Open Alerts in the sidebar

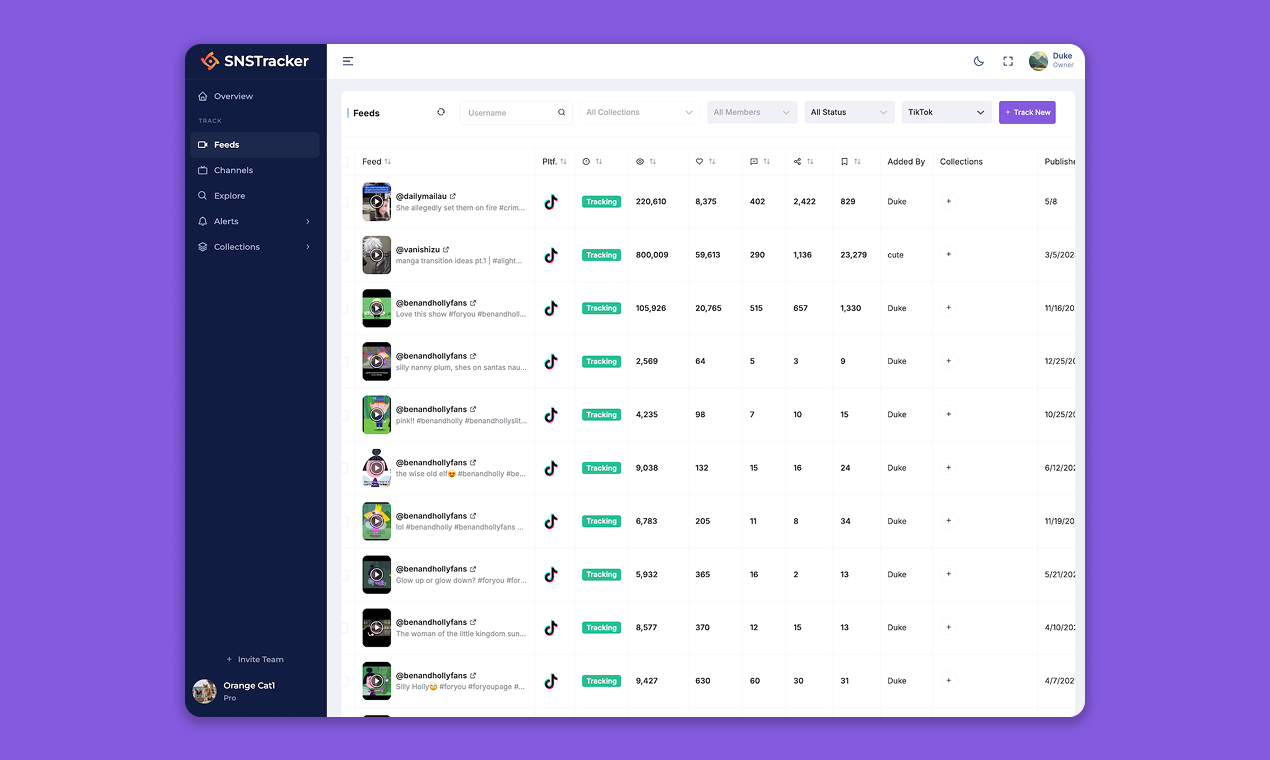click(x=254, y=221)
